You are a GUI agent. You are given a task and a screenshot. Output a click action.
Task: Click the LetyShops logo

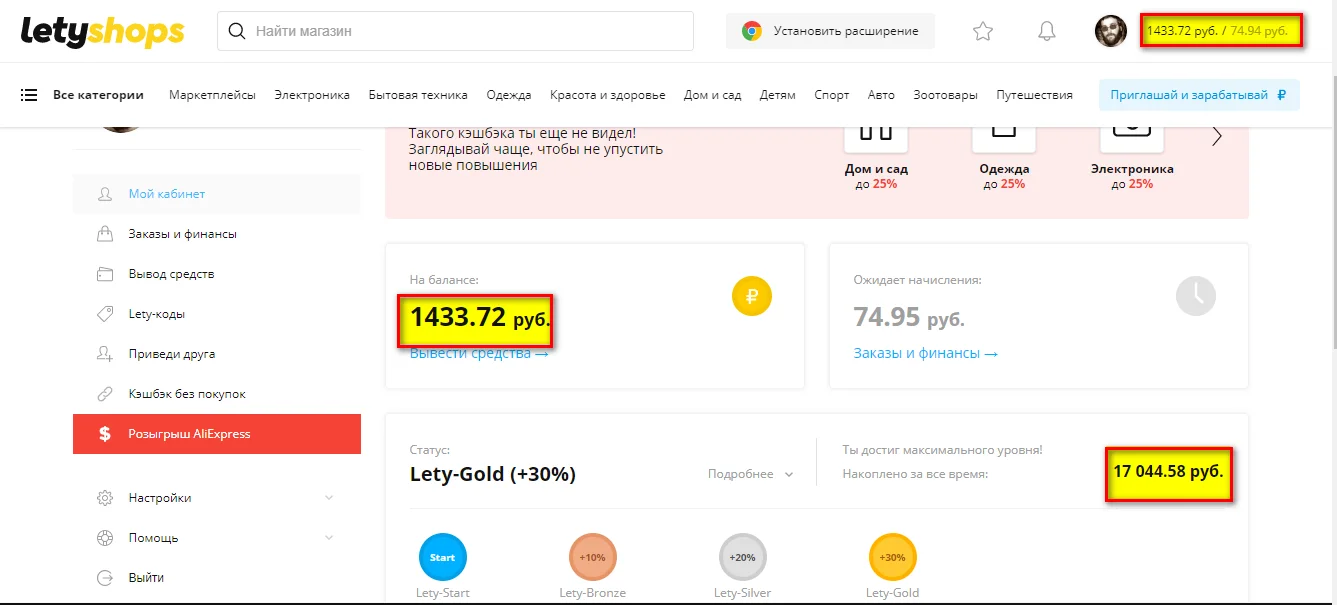tap(102, 31)
